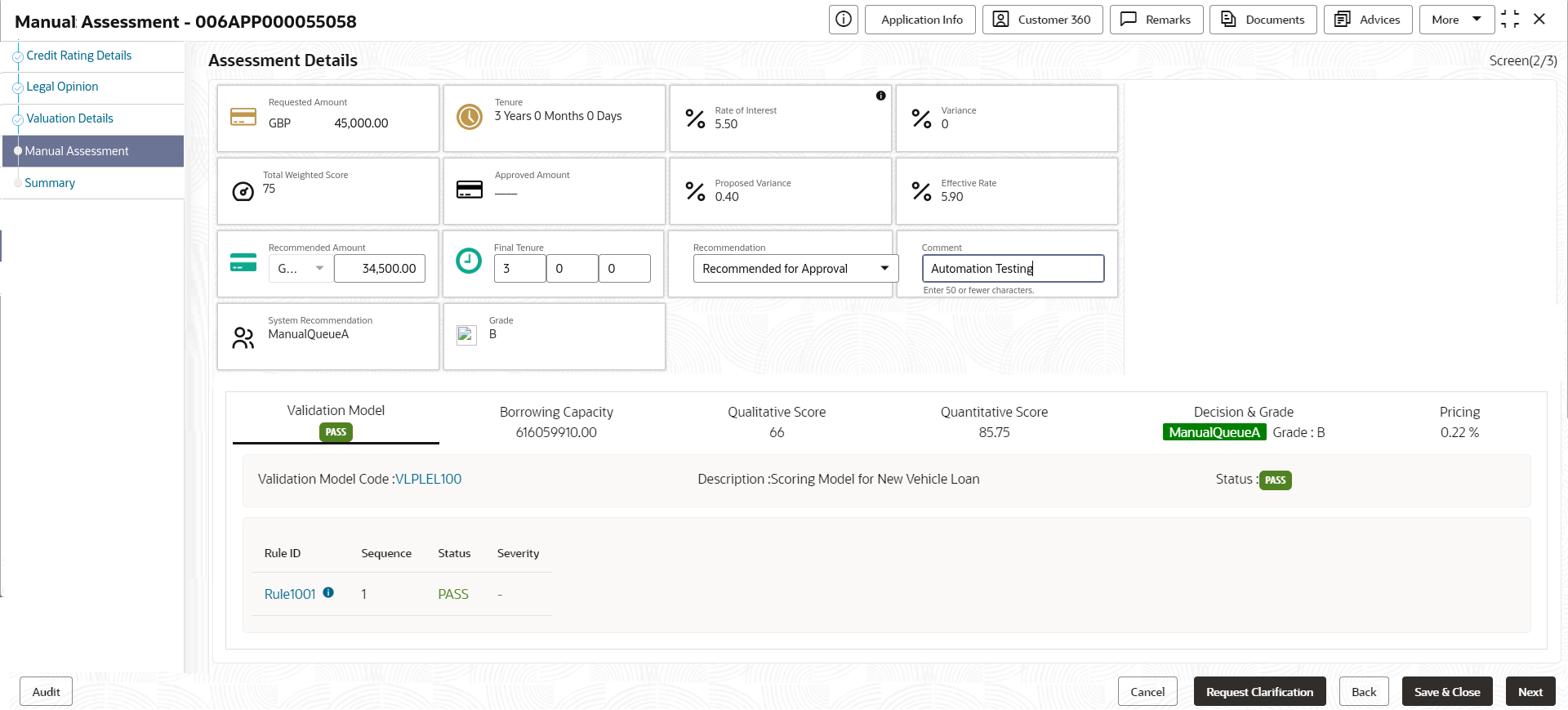The image size is (1568, 710).
Task: Click the System Recommendation people icon
Action: [243, 337]
